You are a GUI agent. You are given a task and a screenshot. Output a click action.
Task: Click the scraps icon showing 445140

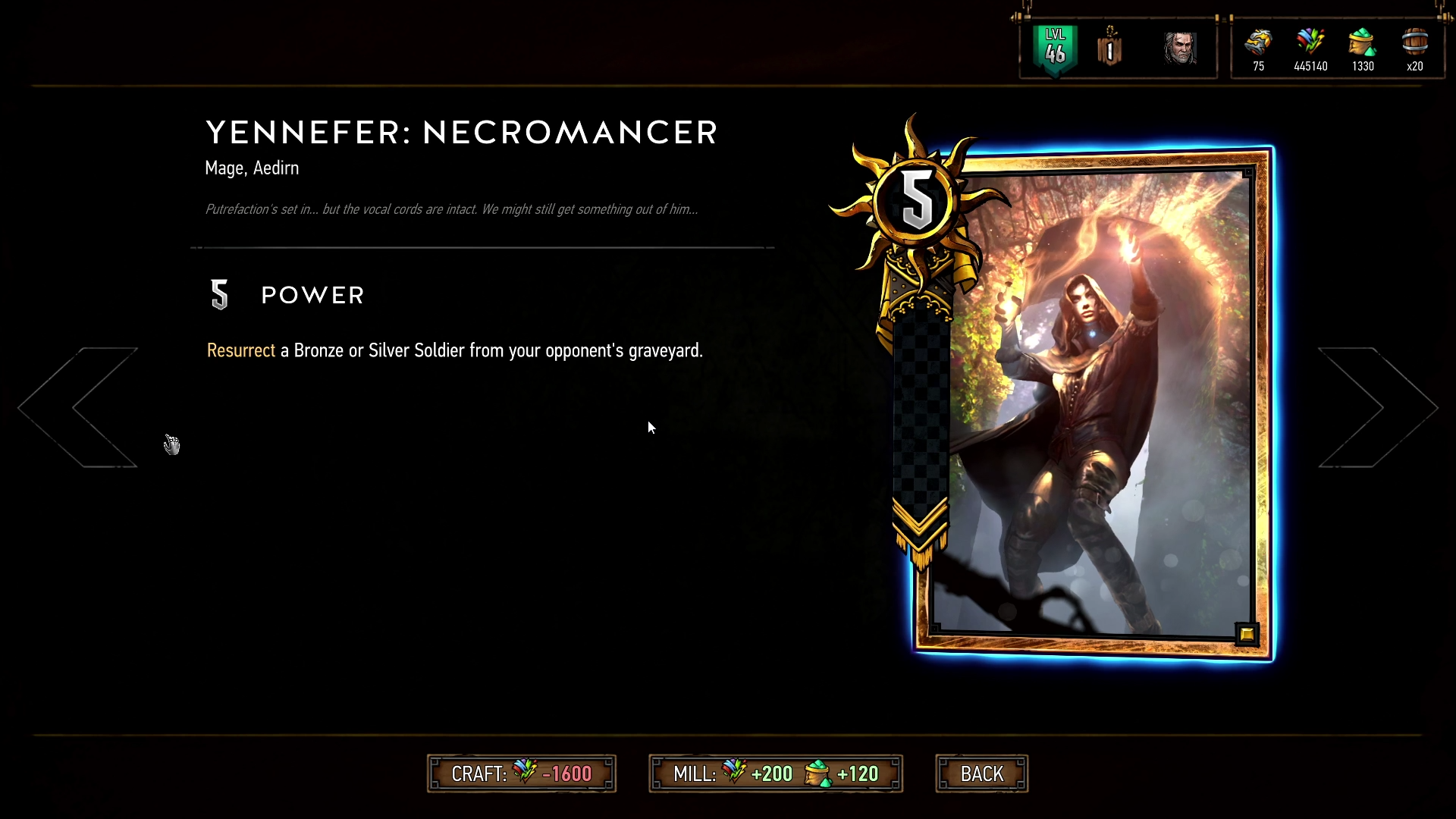pyautogui.click(x=1310, y=43)
